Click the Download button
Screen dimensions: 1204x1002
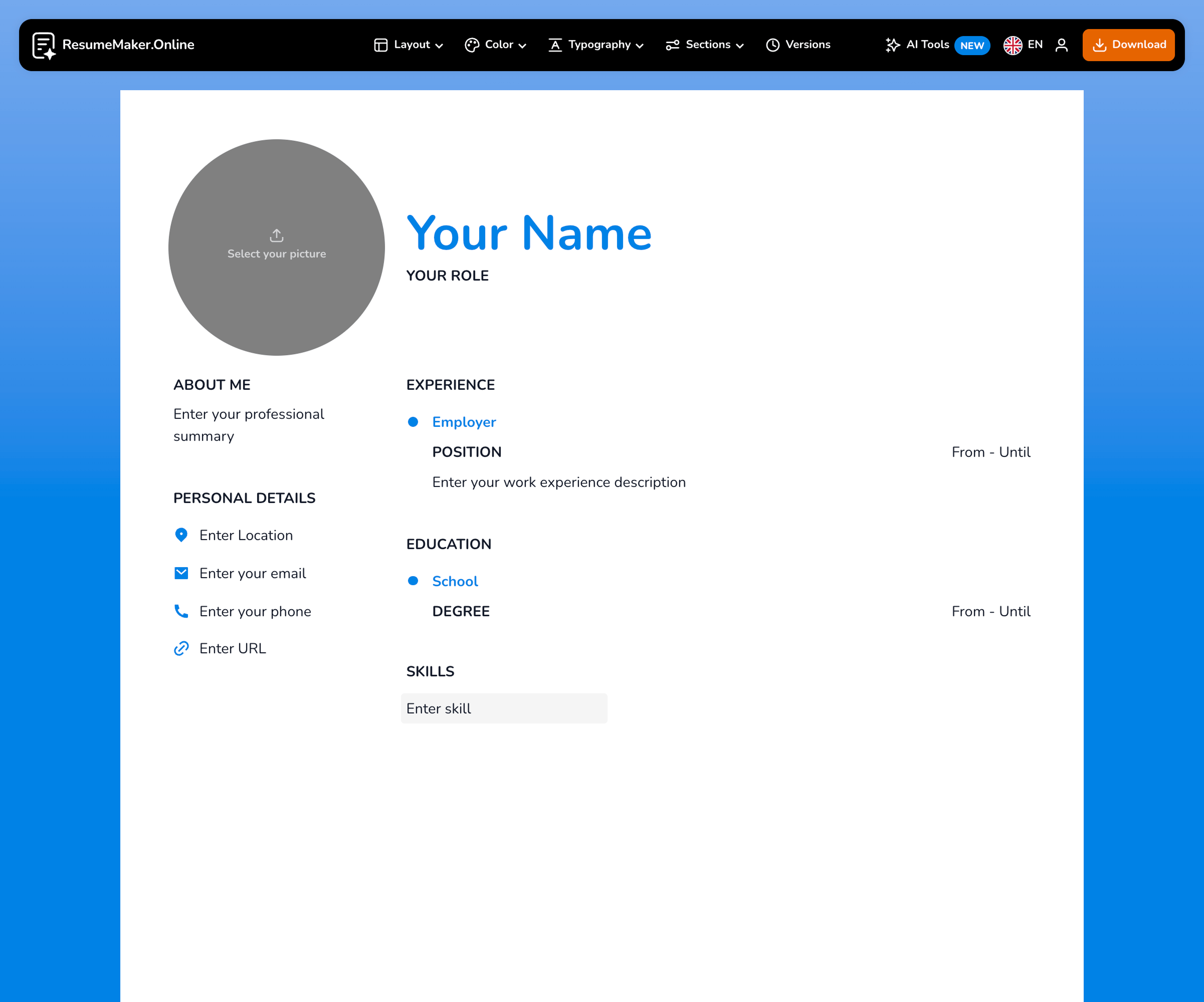tap(1128, 44)
